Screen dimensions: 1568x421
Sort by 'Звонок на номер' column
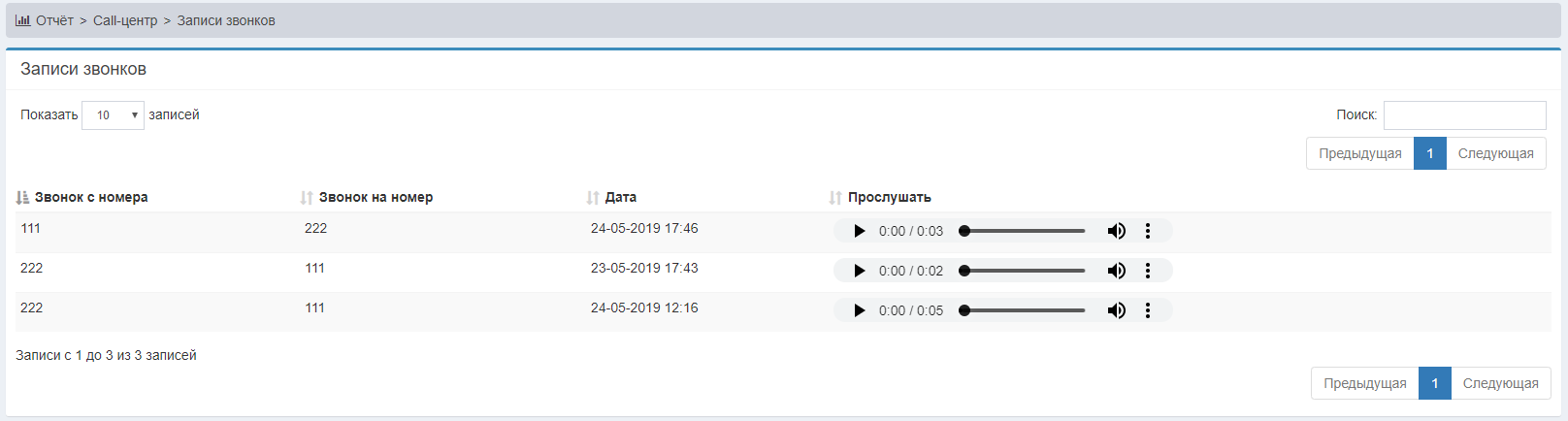(x=376, y=197)
